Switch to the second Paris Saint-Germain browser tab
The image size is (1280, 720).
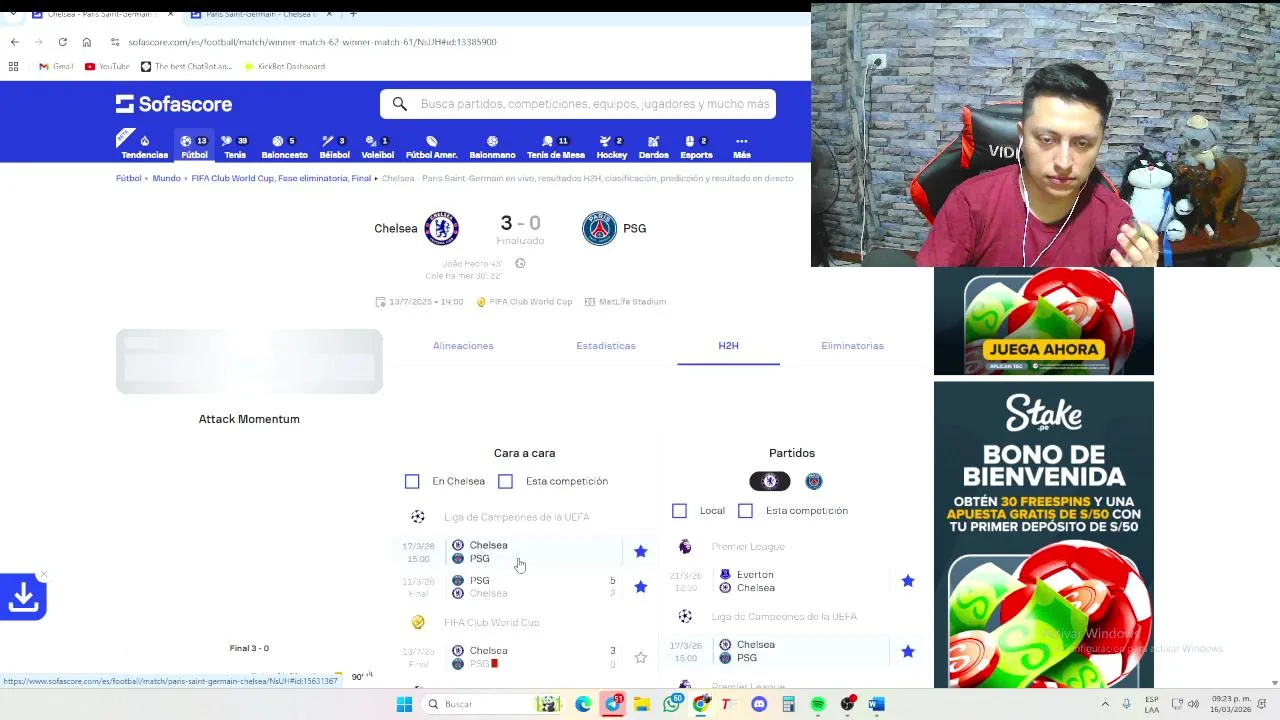[260, 15]
